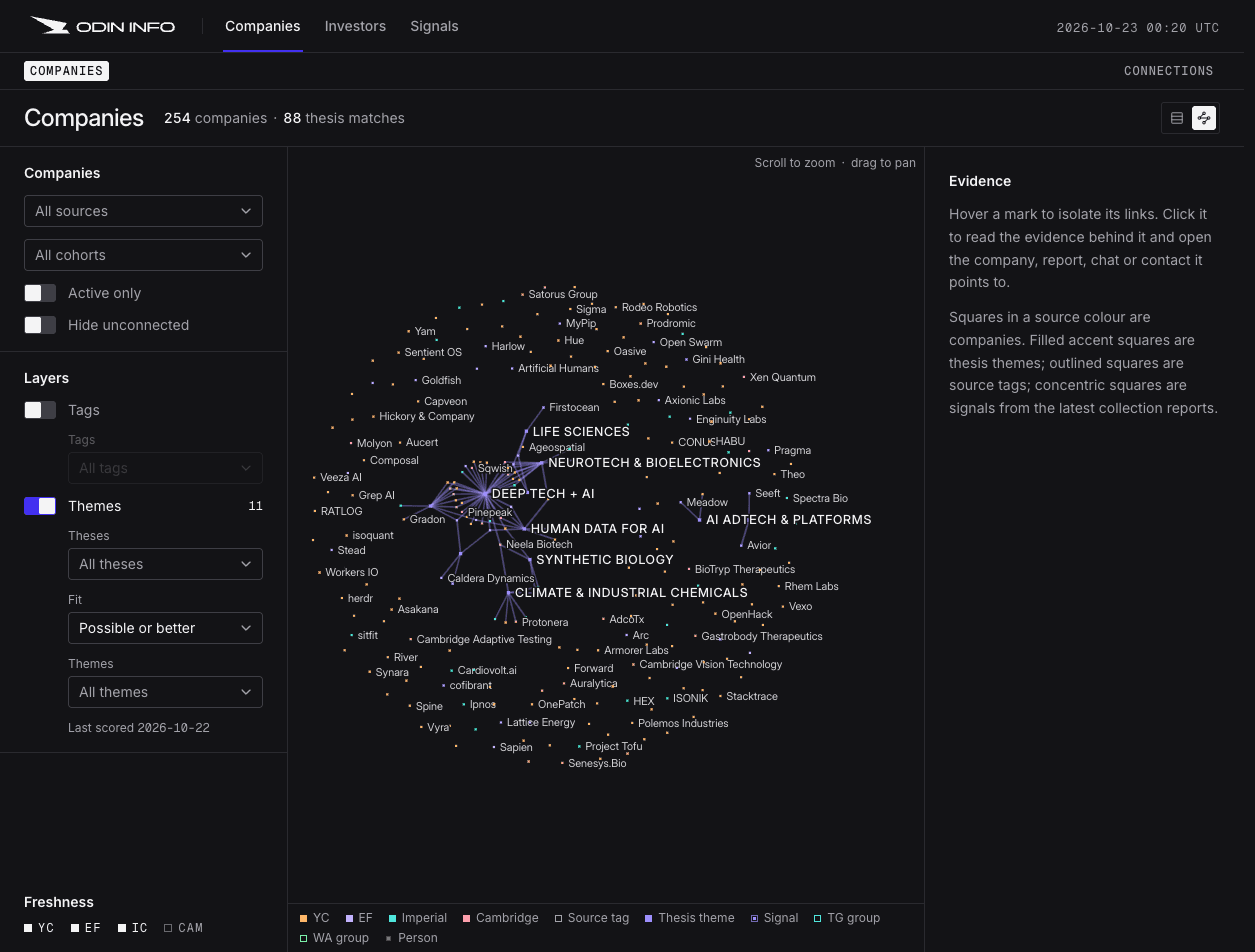Click the 2026-10-23 00:20 UTC timestamp
1255x952 pixels.
coord(1138,28)
